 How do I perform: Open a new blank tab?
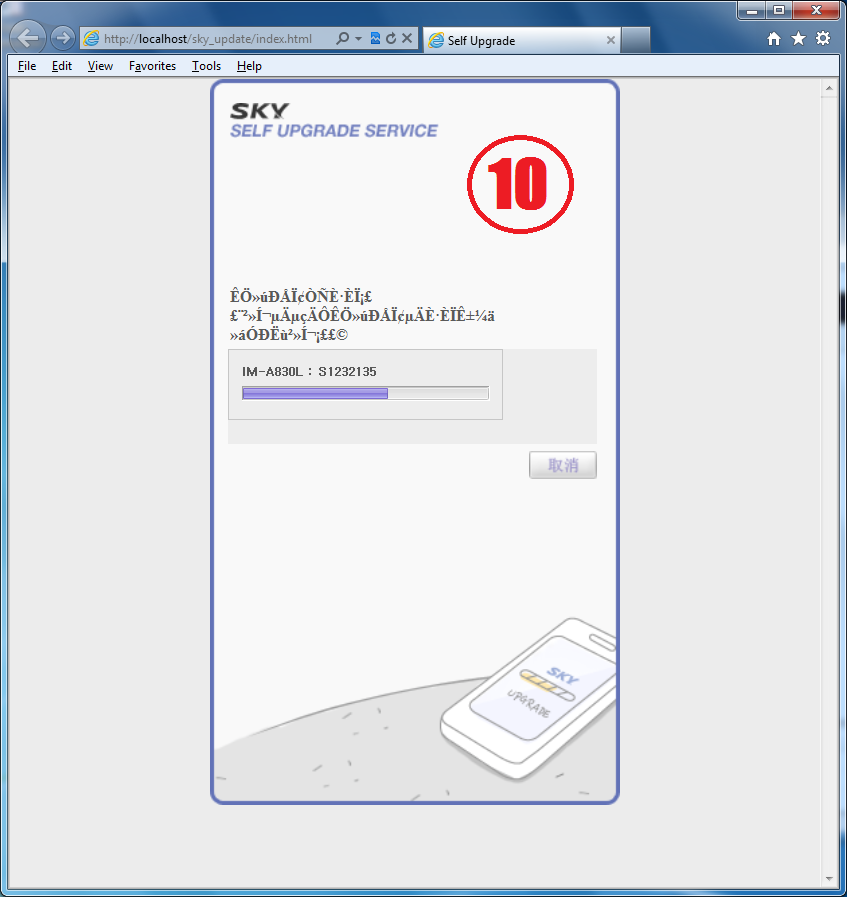pos(635,40)
